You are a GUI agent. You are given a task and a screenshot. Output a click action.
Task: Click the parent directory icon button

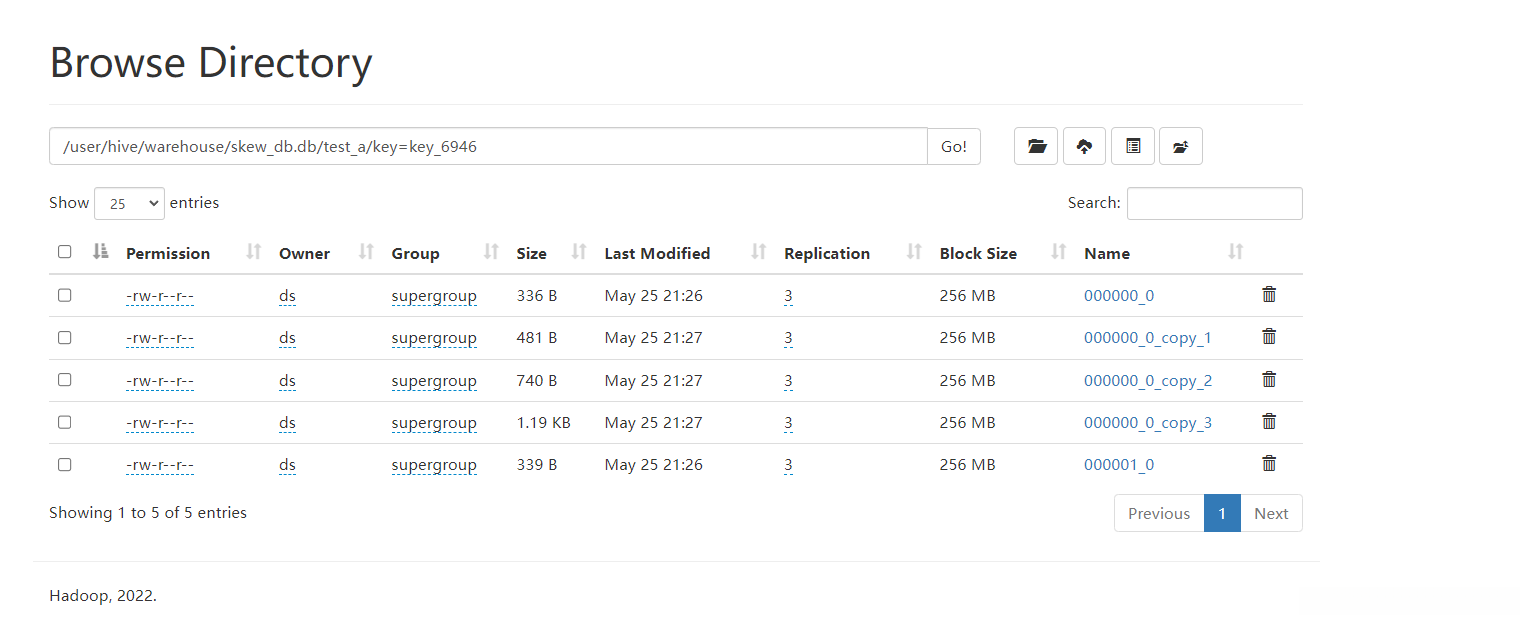tap(1181, 146)
